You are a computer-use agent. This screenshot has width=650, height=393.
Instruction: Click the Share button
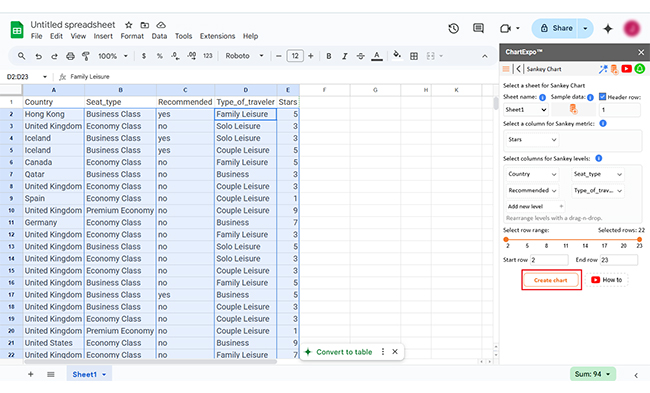click(x=556, y=28)
